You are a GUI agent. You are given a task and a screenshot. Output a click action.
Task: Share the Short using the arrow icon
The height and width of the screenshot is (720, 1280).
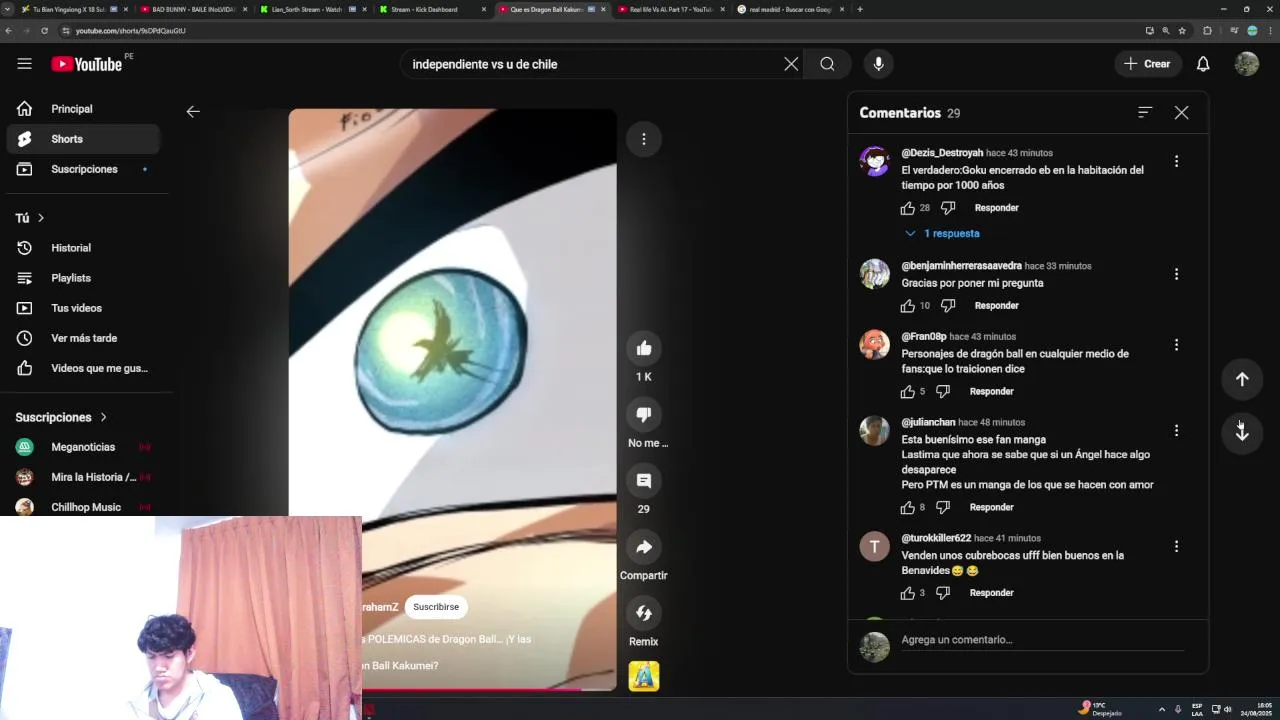pyautogui.click(x=644, y=547)
